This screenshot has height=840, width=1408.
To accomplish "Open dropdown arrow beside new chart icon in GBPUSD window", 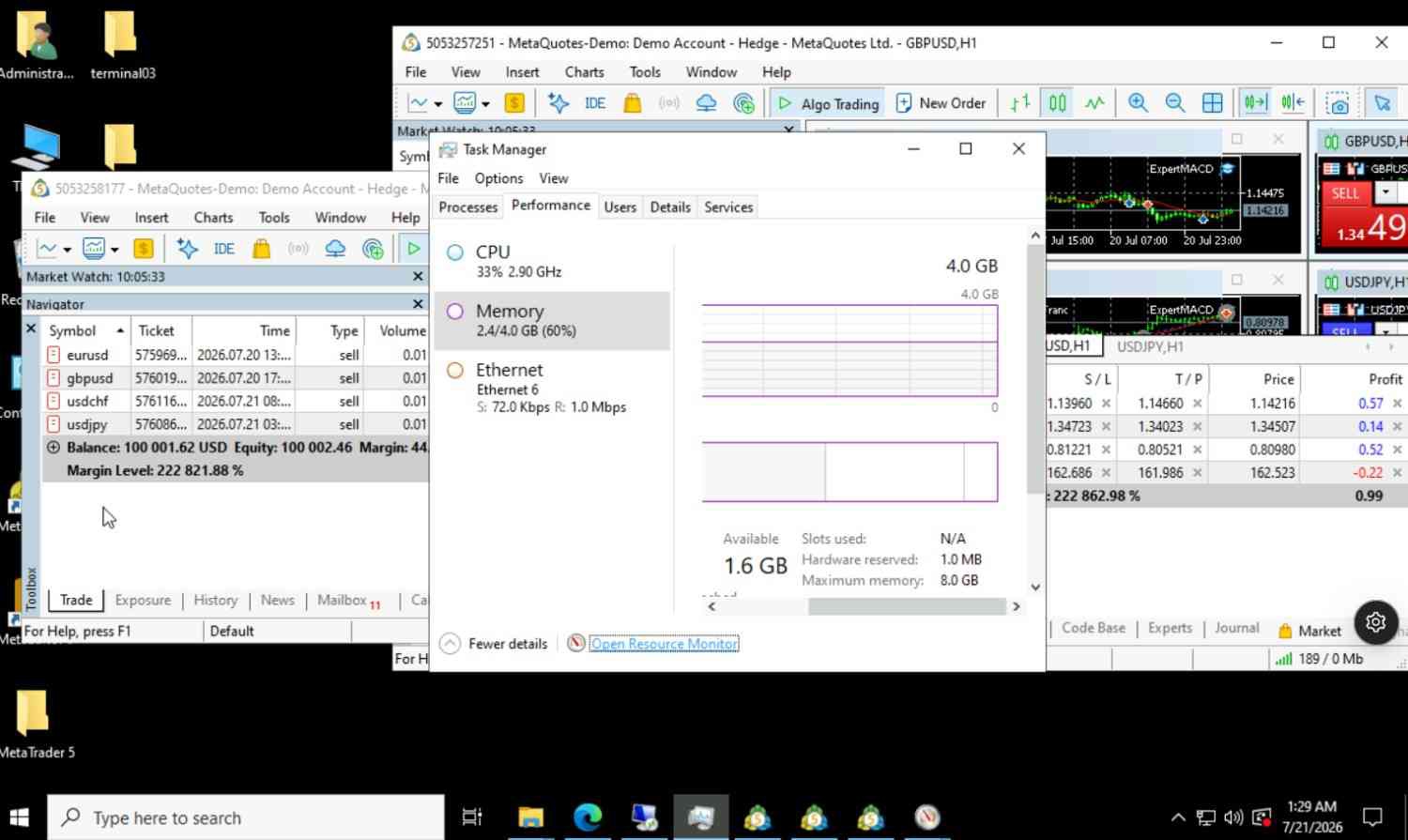I will tap(437, 104).
